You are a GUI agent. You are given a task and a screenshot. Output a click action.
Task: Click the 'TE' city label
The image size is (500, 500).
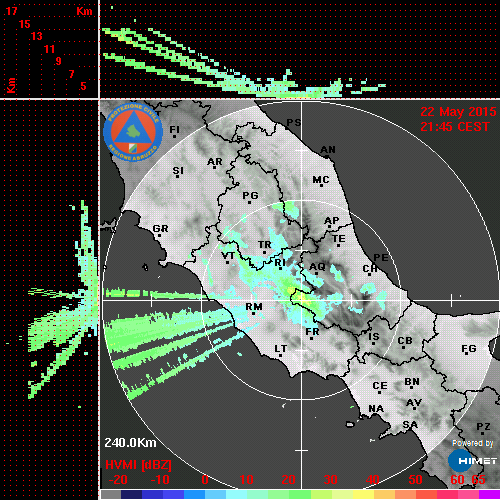[x=339, y=239]
